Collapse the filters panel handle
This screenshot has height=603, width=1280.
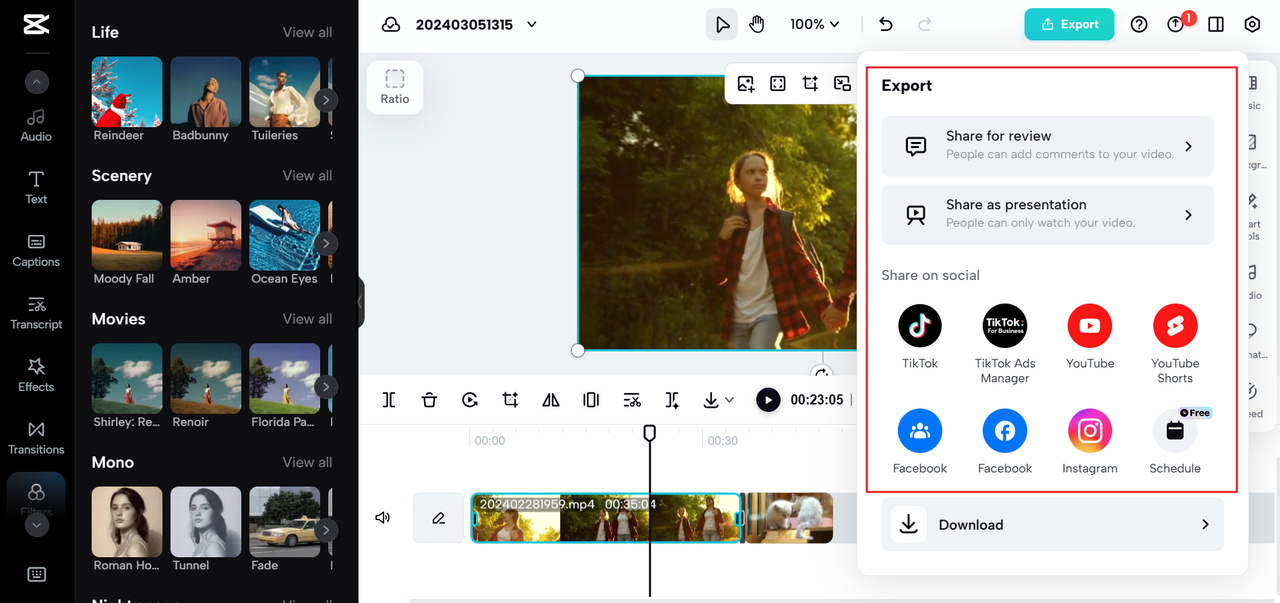click(x=360, y=302)
